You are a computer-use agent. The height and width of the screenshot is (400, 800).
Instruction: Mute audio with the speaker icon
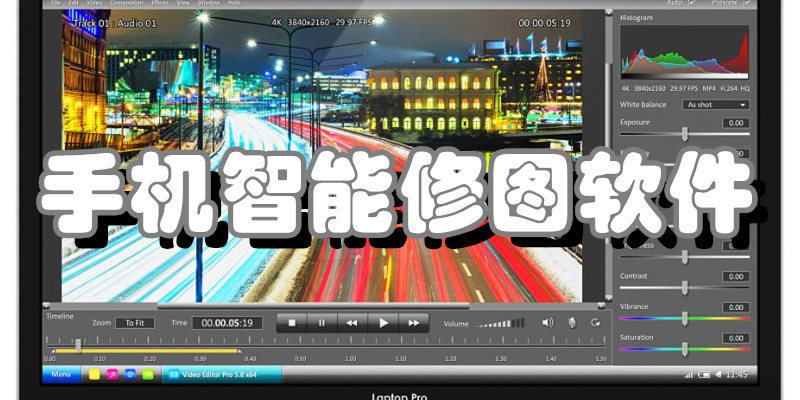pyautogui.click(x=547, y=323)
